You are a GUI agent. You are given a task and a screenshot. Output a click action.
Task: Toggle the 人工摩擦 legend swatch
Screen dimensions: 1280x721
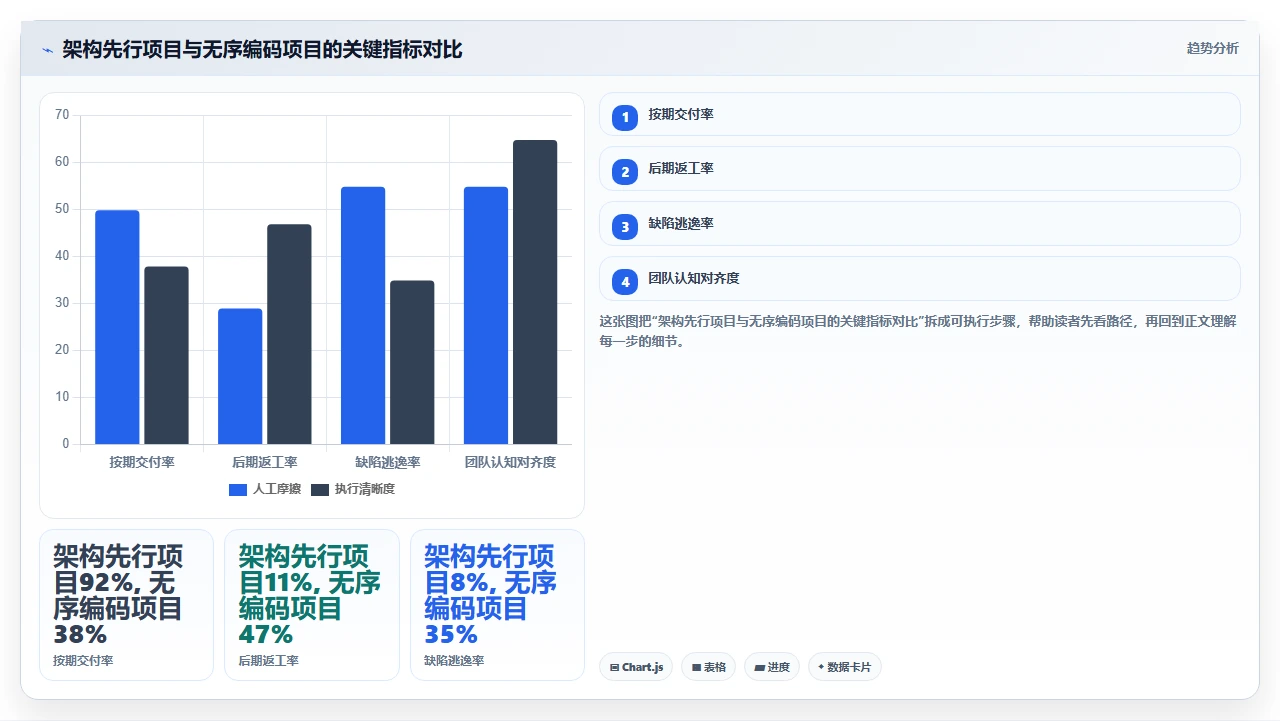coord(238,490)
